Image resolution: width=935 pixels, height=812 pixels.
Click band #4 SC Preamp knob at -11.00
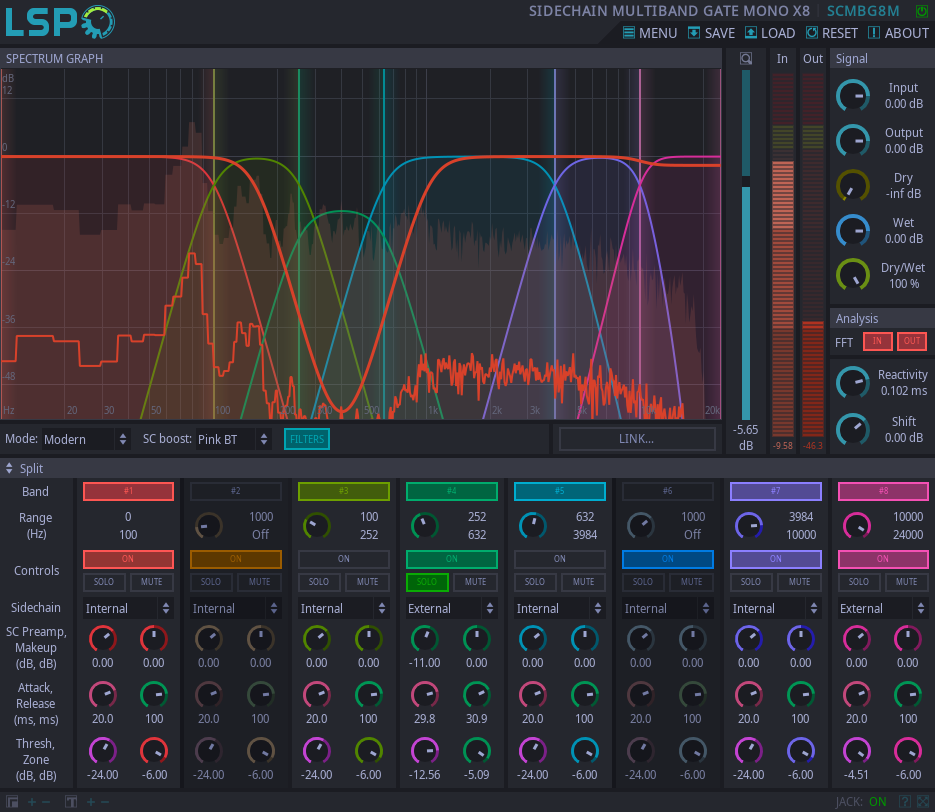(x=425, y=639)
